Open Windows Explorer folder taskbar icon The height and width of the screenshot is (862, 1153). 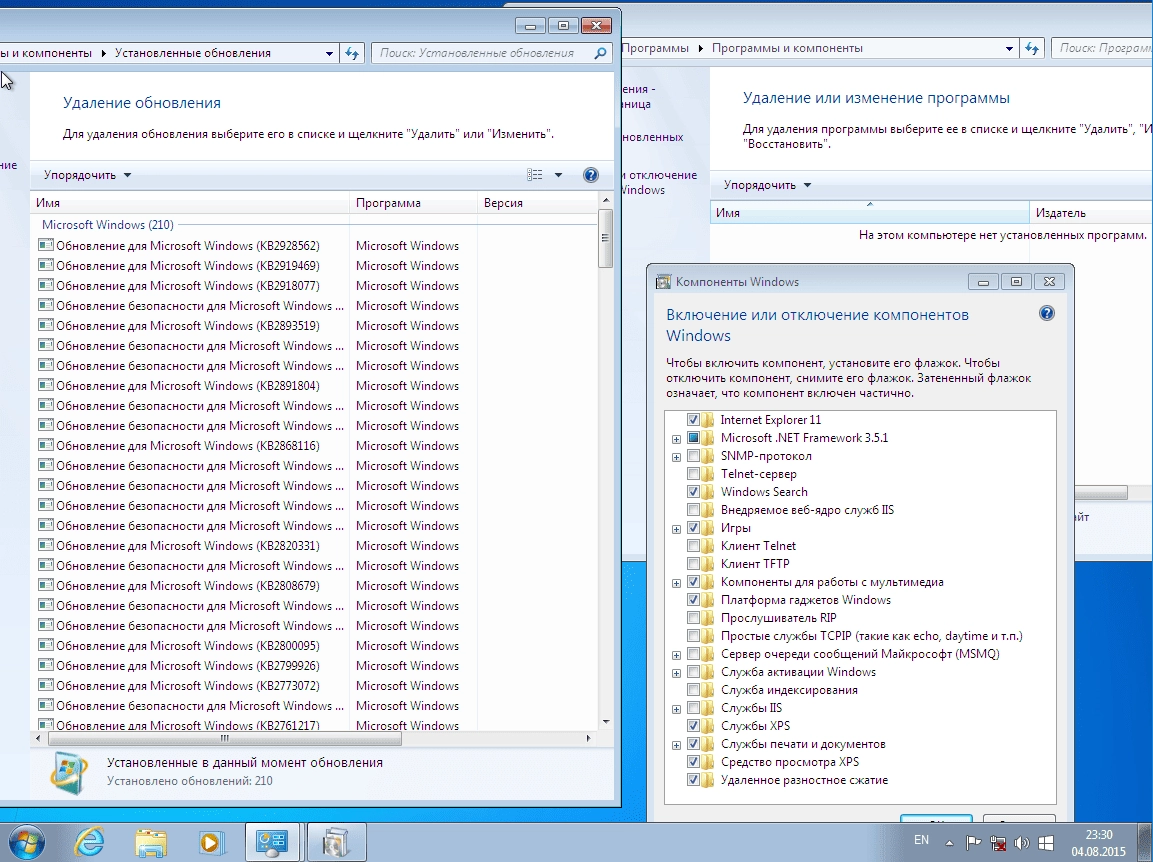(150, 843)
